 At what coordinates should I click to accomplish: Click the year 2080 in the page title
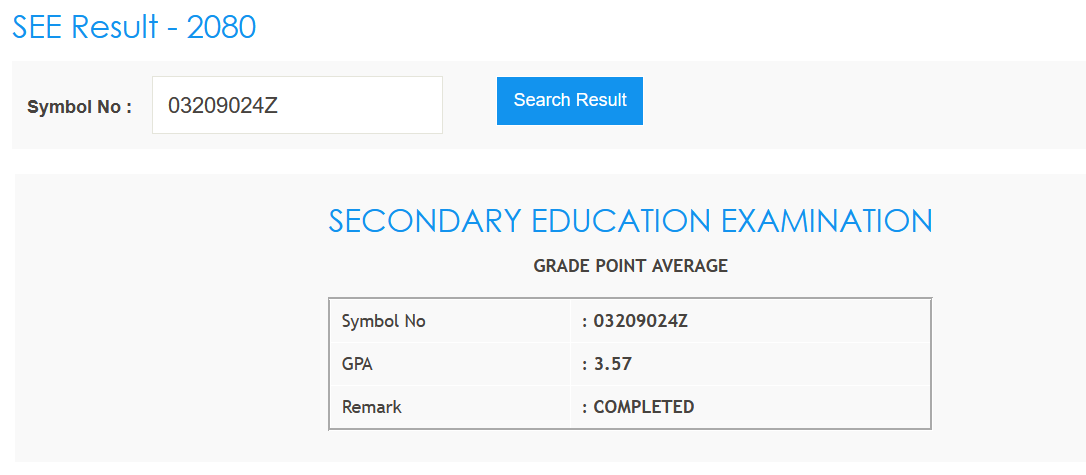[221, 27]
